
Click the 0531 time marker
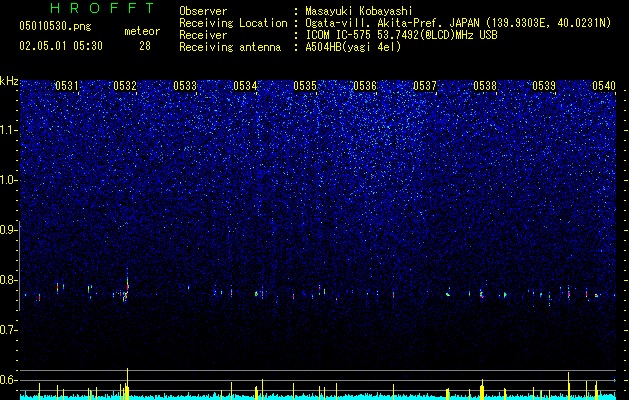point(67,86)
